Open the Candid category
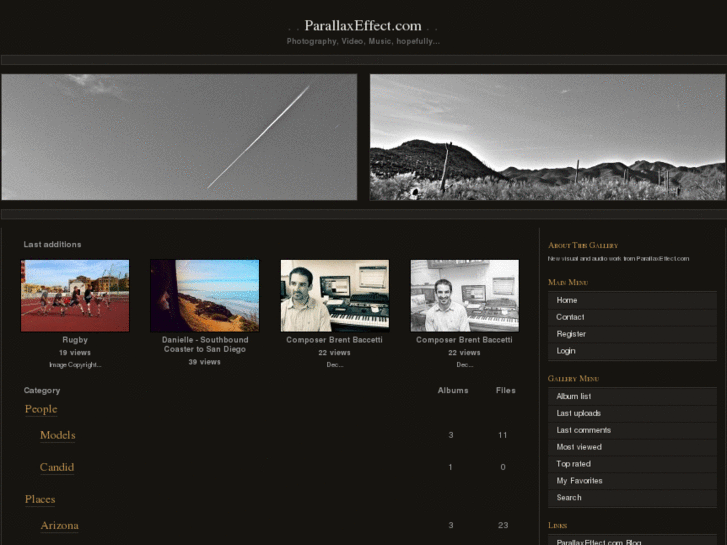The image size is (727, 545). [x=57, y=467]
